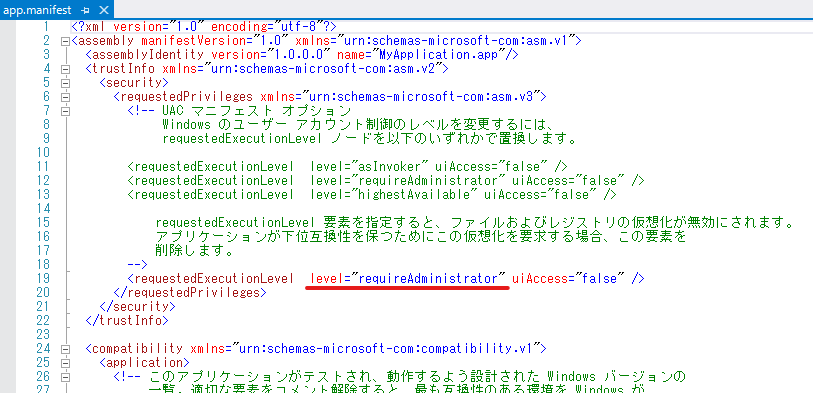Collapse the compatibility element on line 24

(65, 349)
